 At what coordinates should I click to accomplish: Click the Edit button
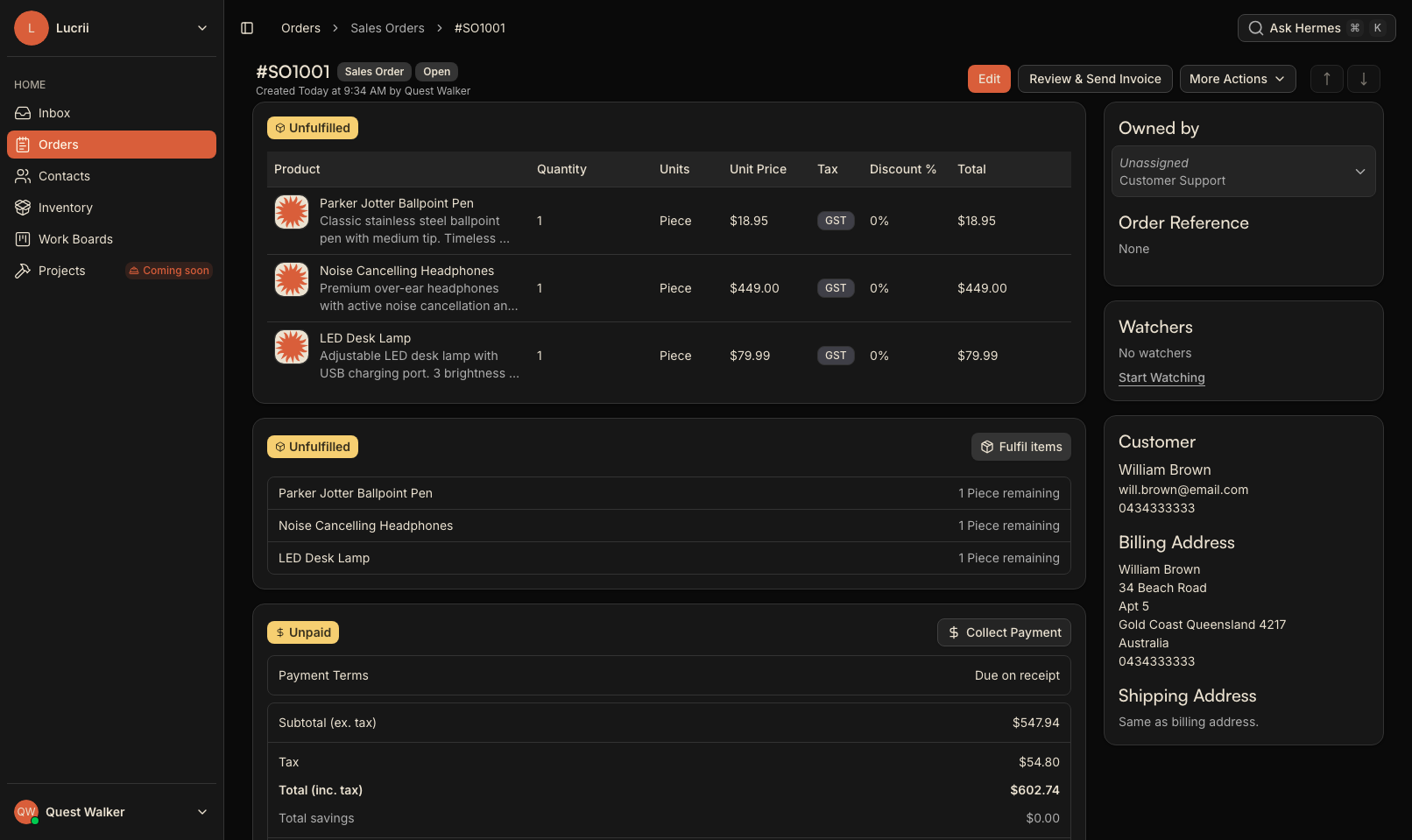click(989, 79)
